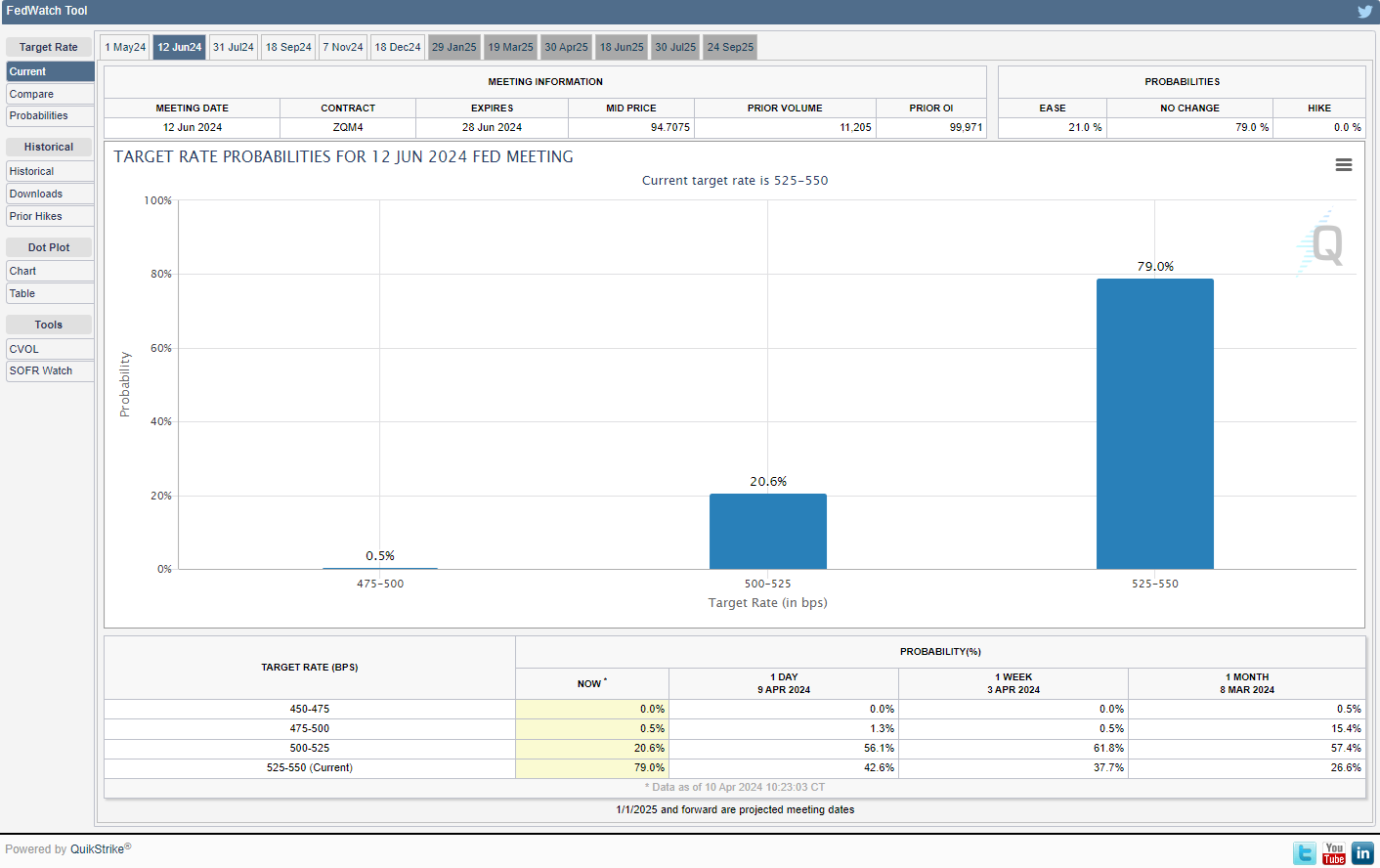
Task: Open the Prior Hikes view
Action: pos(50,217)
